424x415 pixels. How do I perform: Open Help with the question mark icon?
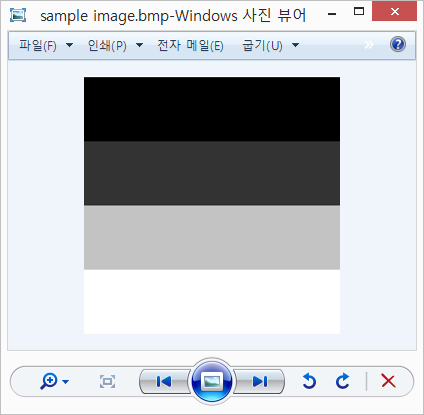[398, 44]
